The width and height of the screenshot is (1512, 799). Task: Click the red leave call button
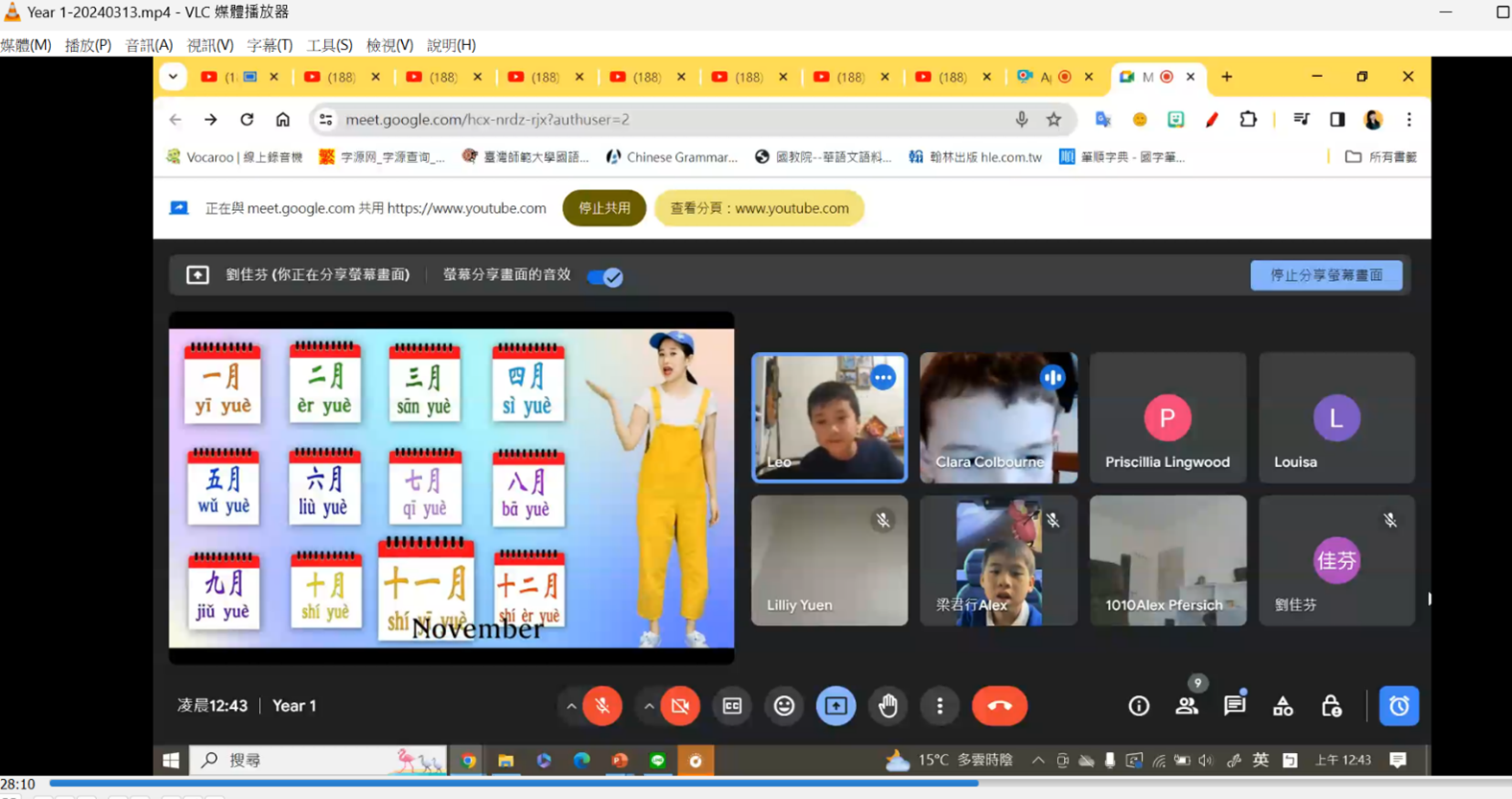(x=1000, y=706)
